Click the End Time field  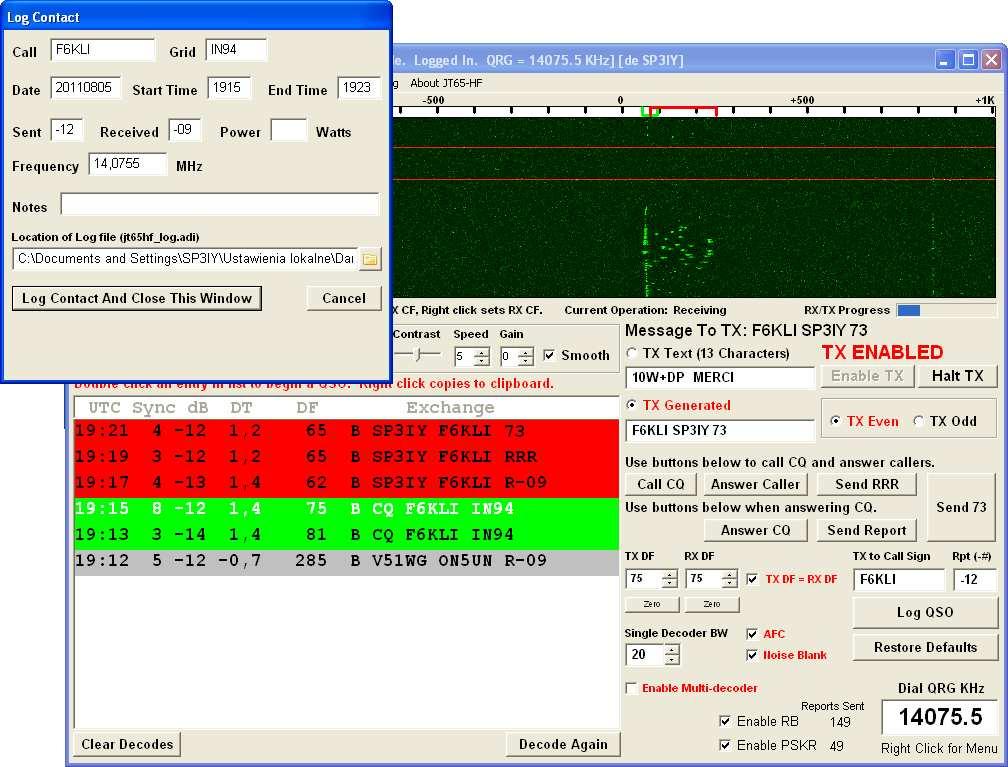pos(359,88)
